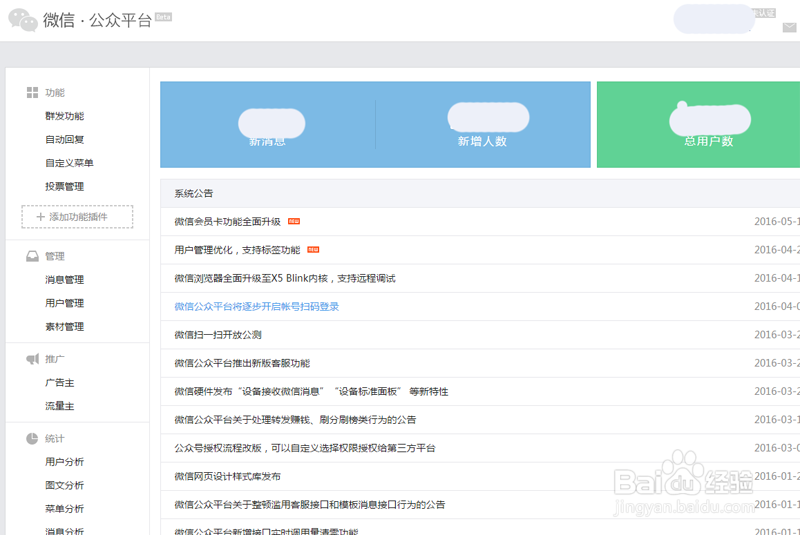Viewport: 800px width, 535px height.
Task: Open announcement 微信硬件发布 设备接收微信消息
Action: click(x=311, y=391)
